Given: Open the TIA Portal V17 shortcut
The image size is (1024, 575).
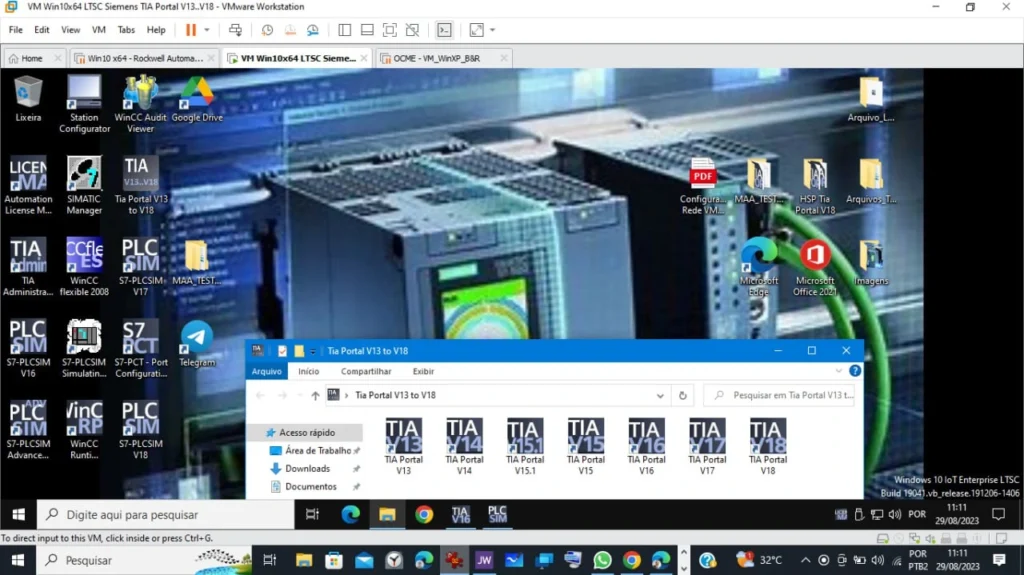Looking at the screenshot, I should 707,446.
